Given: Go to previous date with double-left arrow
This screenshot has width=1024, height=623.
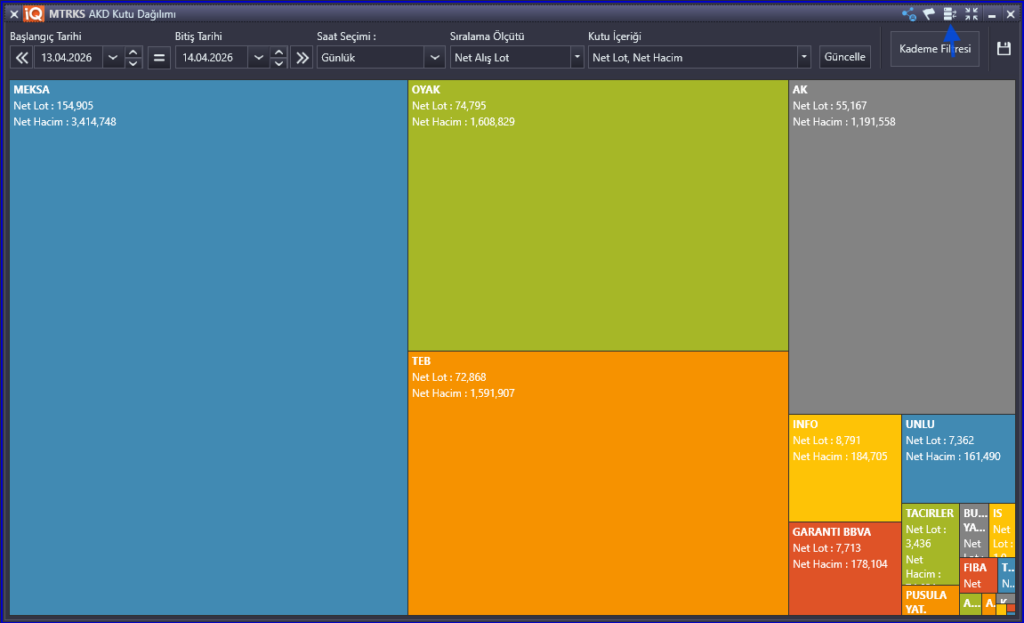Looking at the screenshot, I should click(x=21, y=58).
